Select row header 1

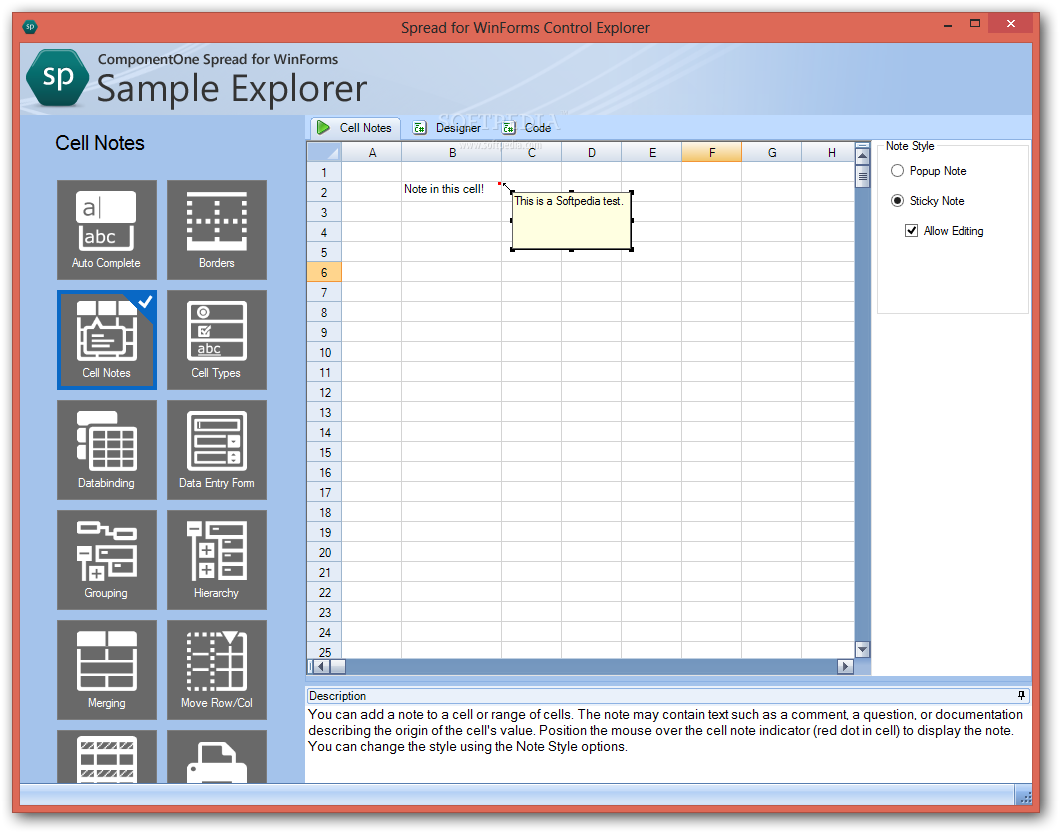[x=324, y=172]
